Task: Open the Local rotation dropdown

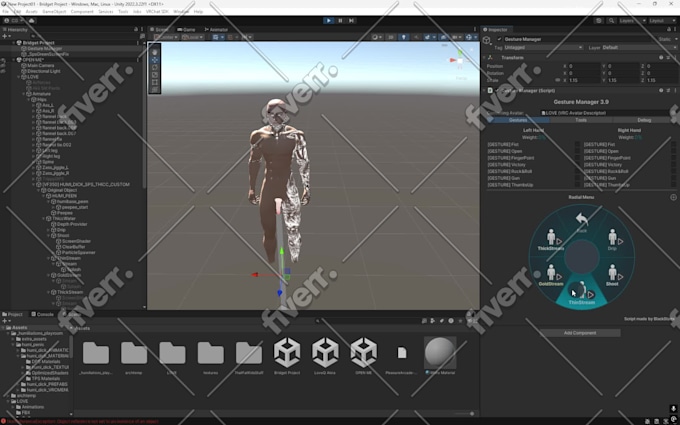Action: 194,37
